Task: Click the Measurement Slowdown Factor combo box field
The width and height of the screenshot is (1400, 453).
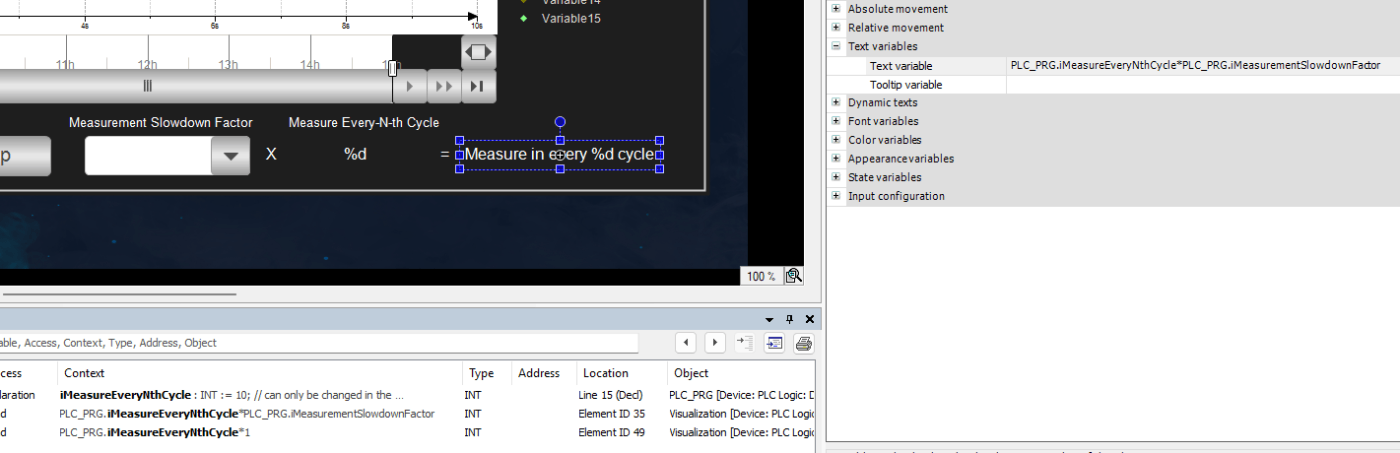Action: coord(148,155)
